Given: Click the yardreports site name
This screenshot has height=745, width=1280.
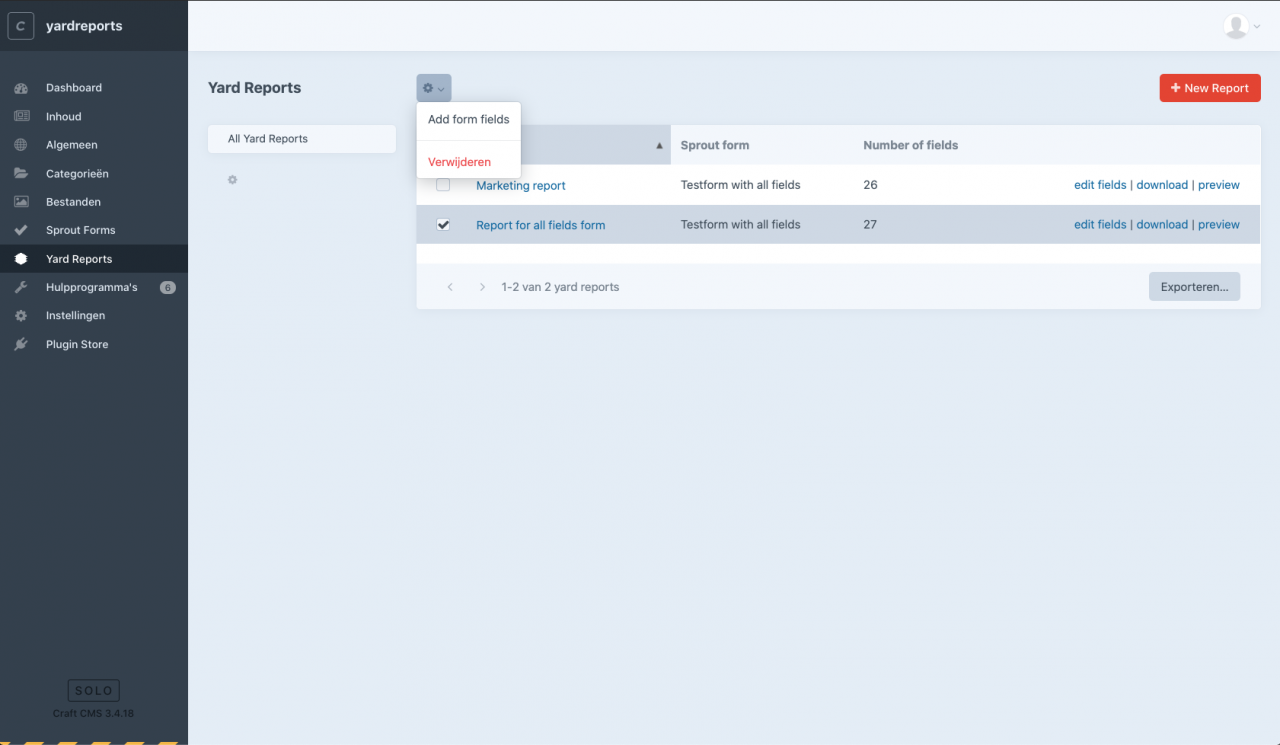Looking at the screenshot, I should click(x=84, y=26).
